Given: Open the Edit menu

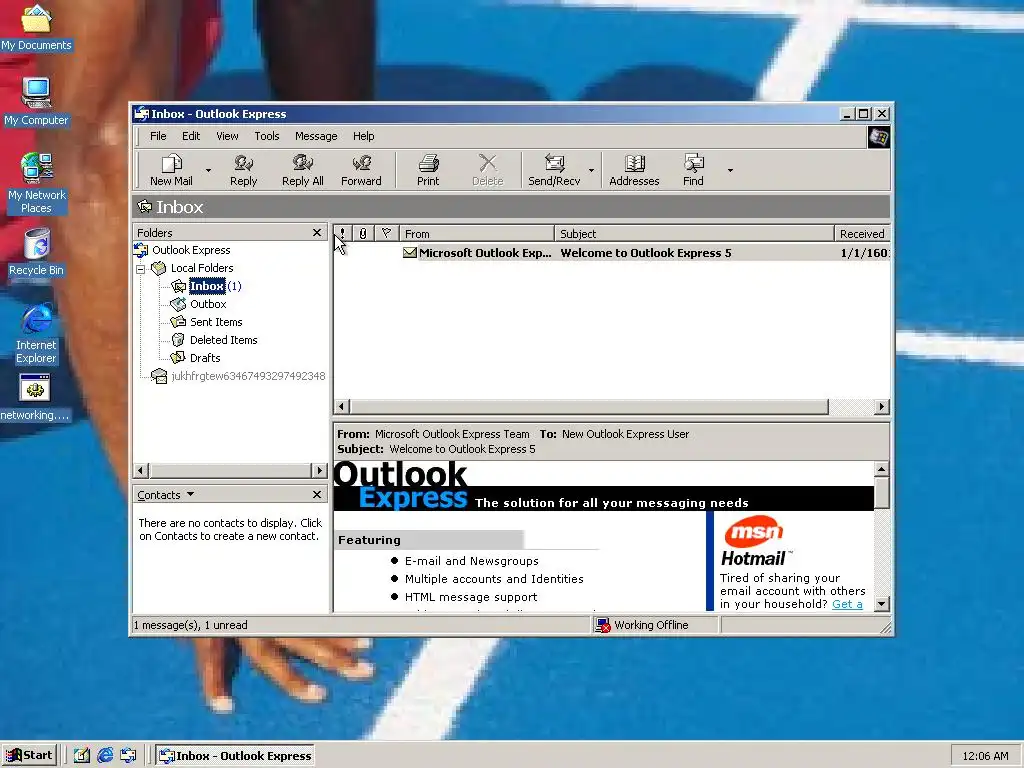Looking at the screenshot, I should pos(191,136).
